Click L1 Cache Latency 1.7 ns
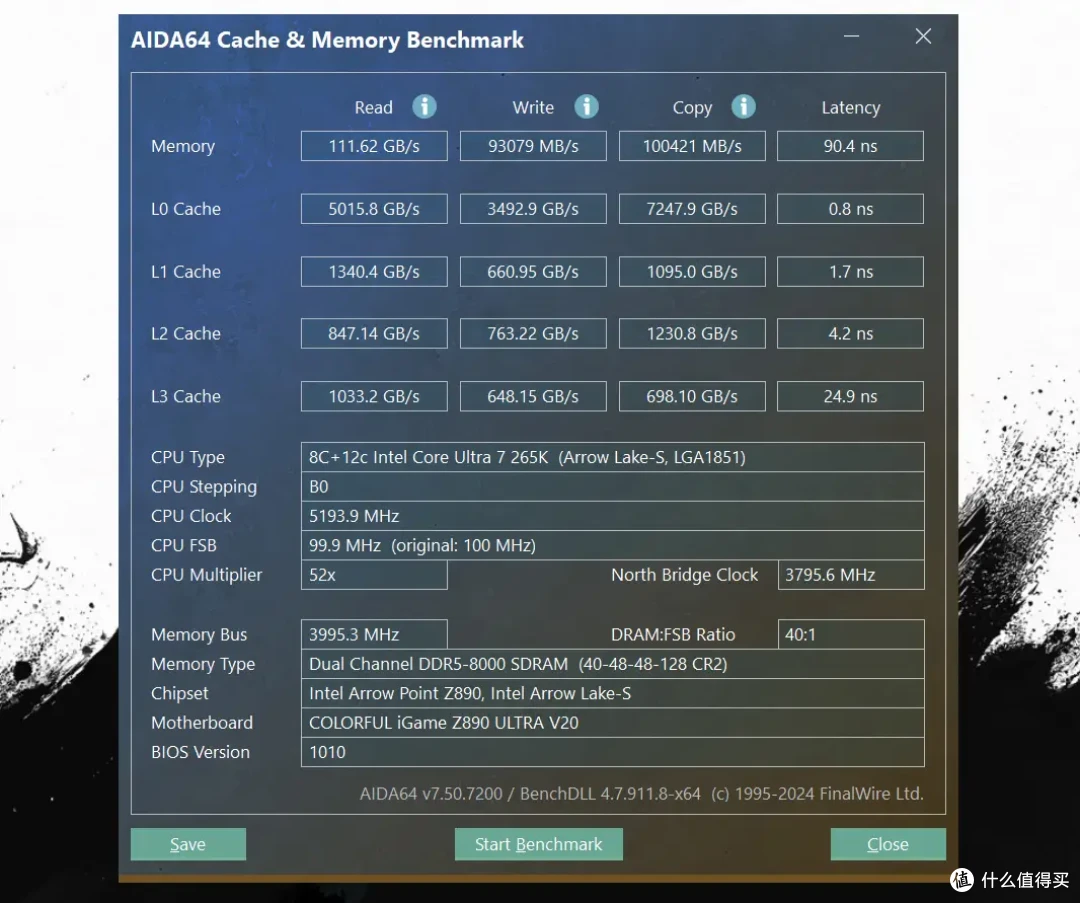 pyautogui.click(x=851, y=271)
